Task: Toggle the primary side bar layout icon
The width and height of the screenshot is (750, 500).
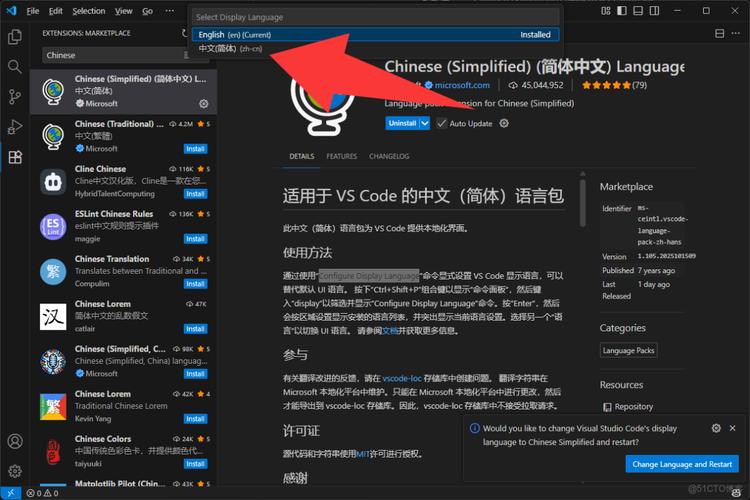Action: [622, 11]
